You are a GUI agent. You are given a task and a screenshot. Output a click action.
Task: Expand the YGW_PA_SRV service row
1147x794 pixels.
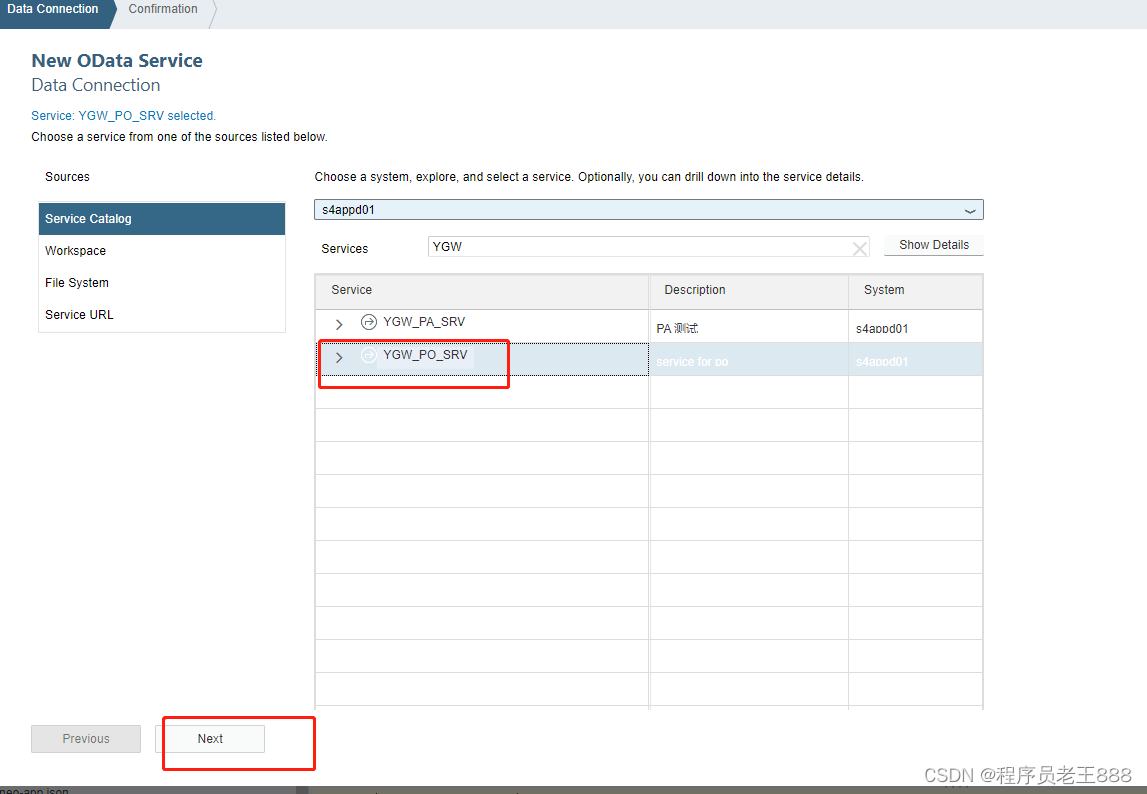[339, 324]
